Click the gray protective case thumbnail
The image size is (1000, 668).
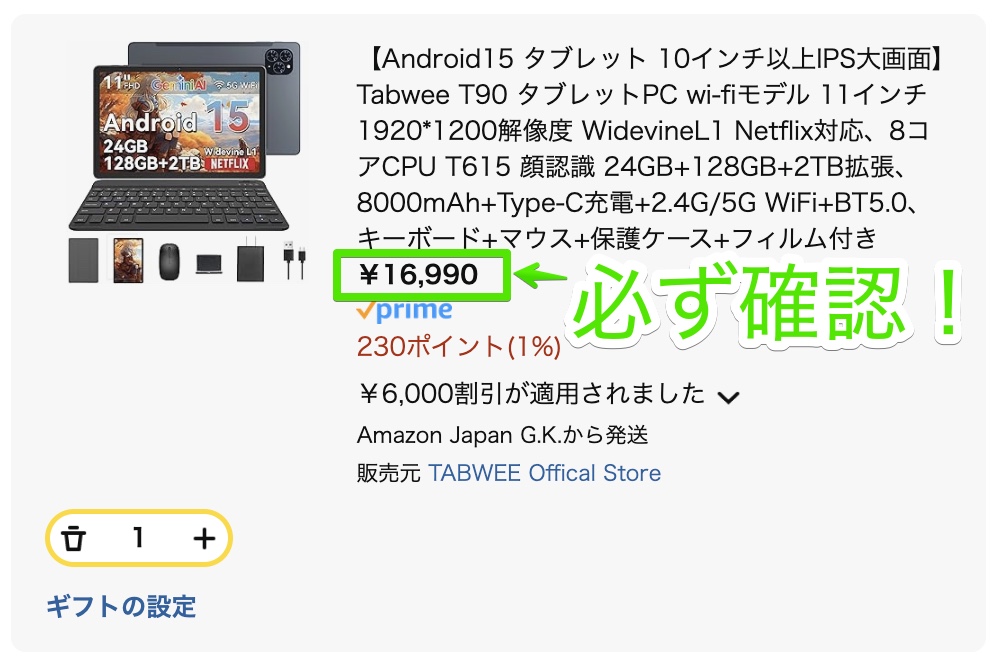pyautogui.click(x=84, y=260)
